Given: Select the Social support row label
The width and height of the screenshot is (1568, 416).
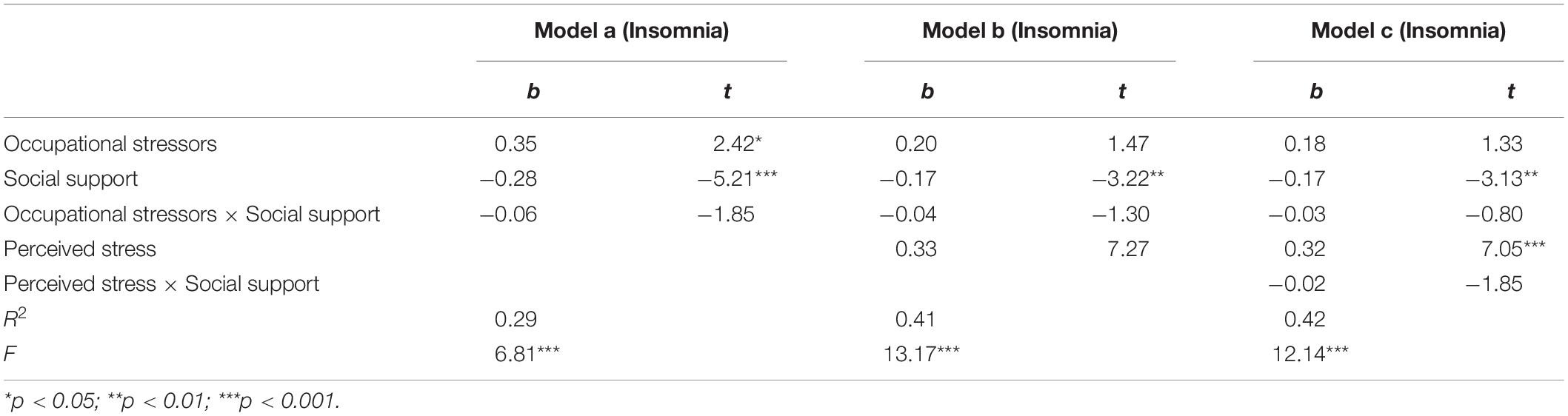Looking at the screenshot, I should [71, 178].
